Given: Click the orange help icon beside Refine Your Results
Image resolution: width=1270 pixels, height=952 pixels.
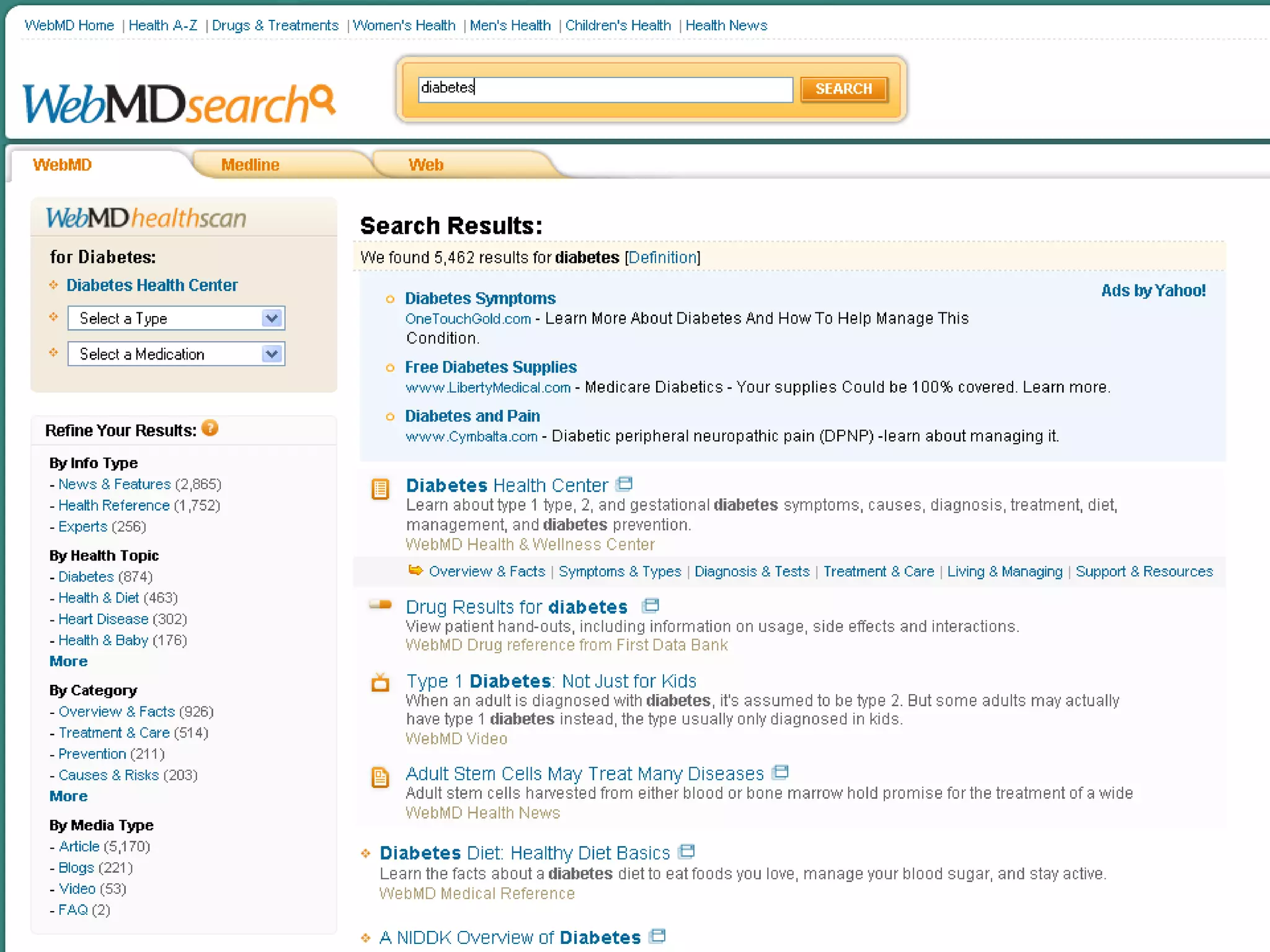Looking at the screenshot, I should coord(210,428).
